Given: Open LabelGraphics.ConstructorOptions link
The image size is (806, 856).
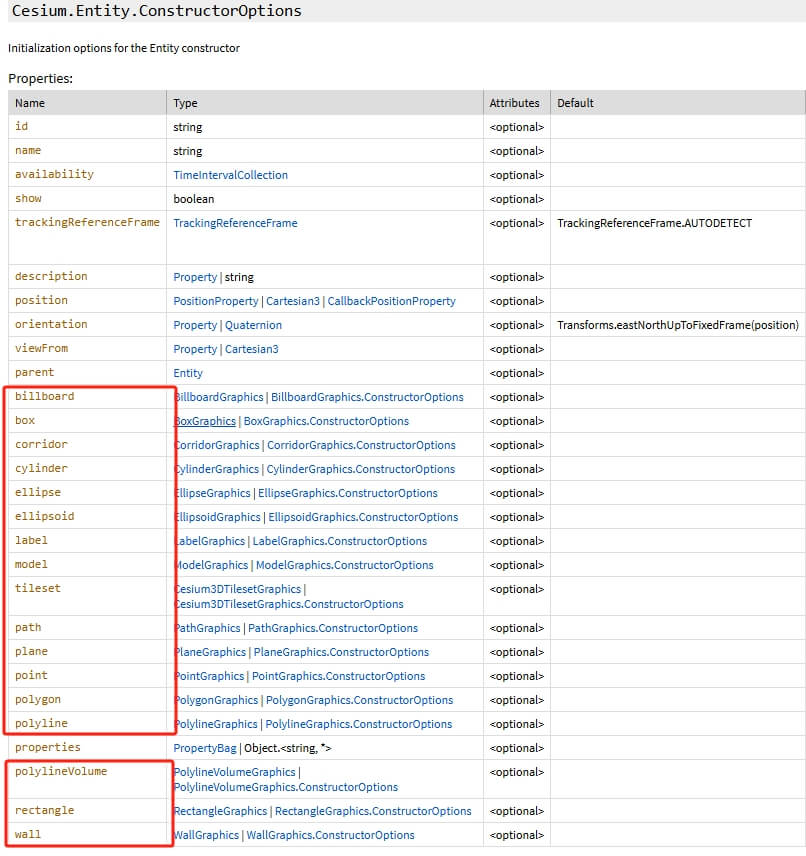Looking at the screenshot, I should pos(340,542).
